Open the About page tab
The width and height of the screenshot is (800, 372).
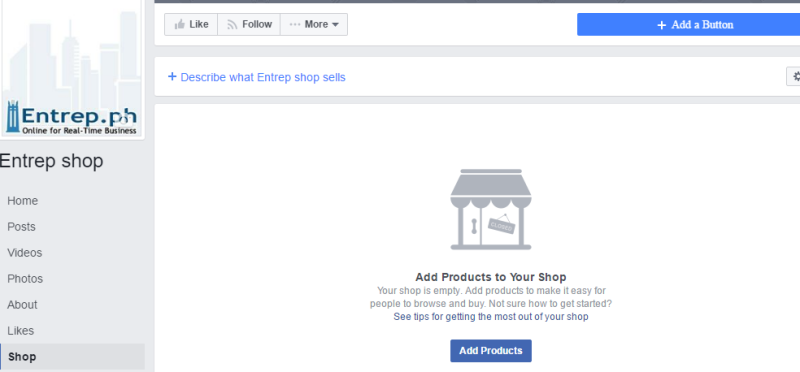point(22,305)
